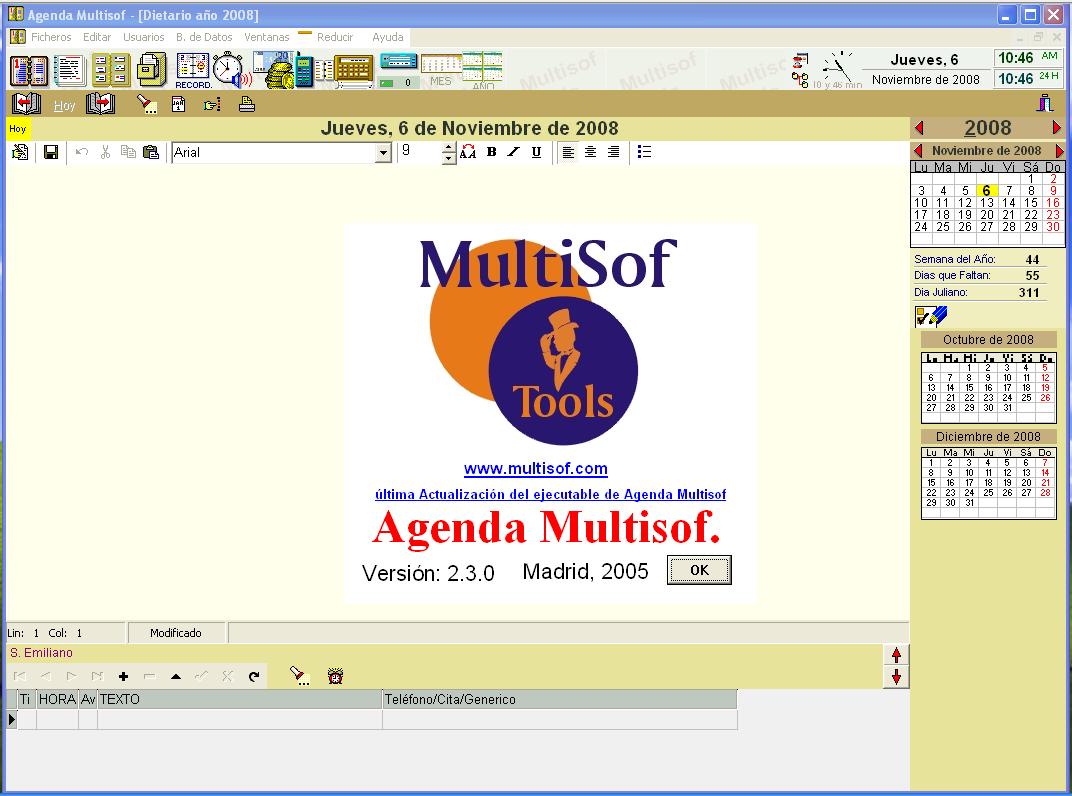Click the JAN 1 go-to-date icon
Viewport: 1072px width, 796px height.
point(178,104)
